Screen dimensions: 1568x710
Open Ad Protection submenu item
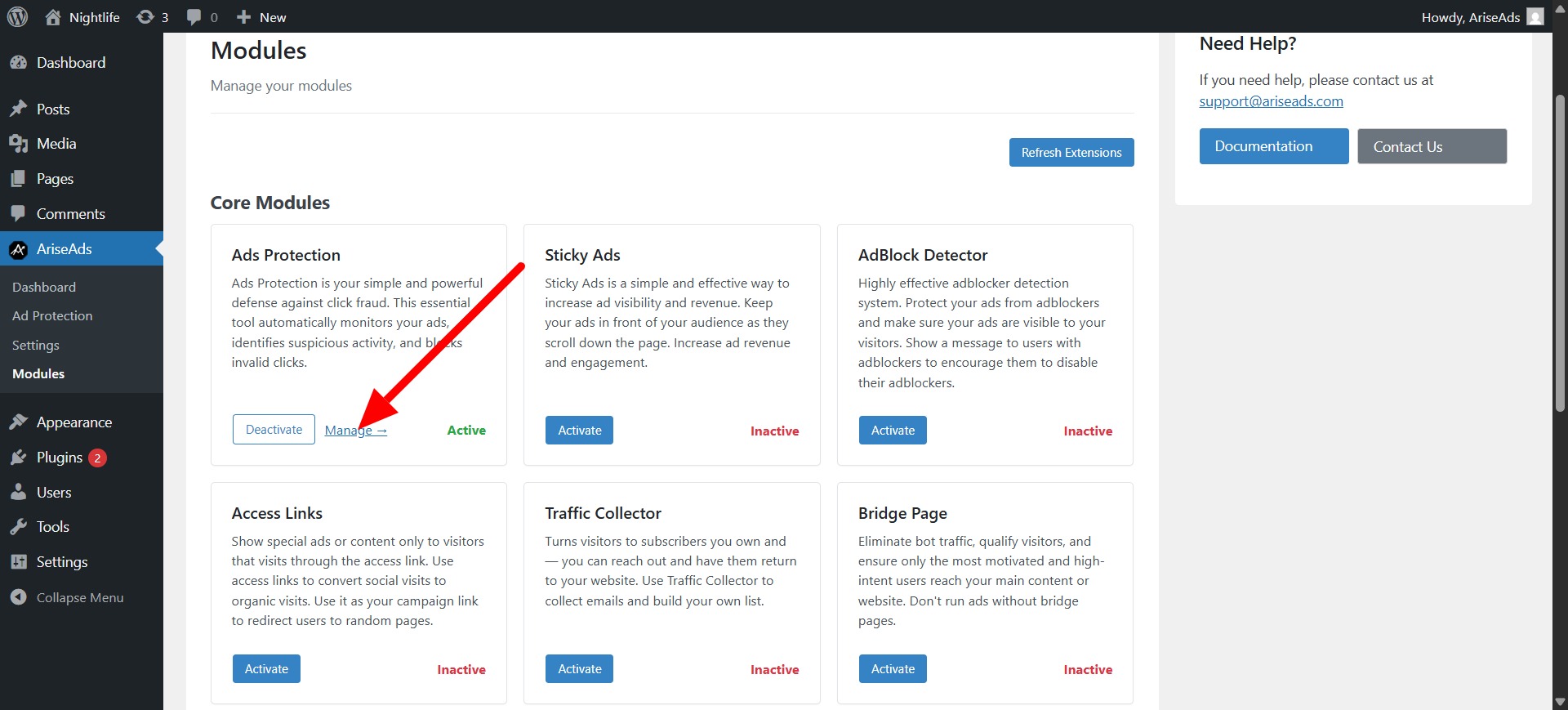[x=52, y=315]
